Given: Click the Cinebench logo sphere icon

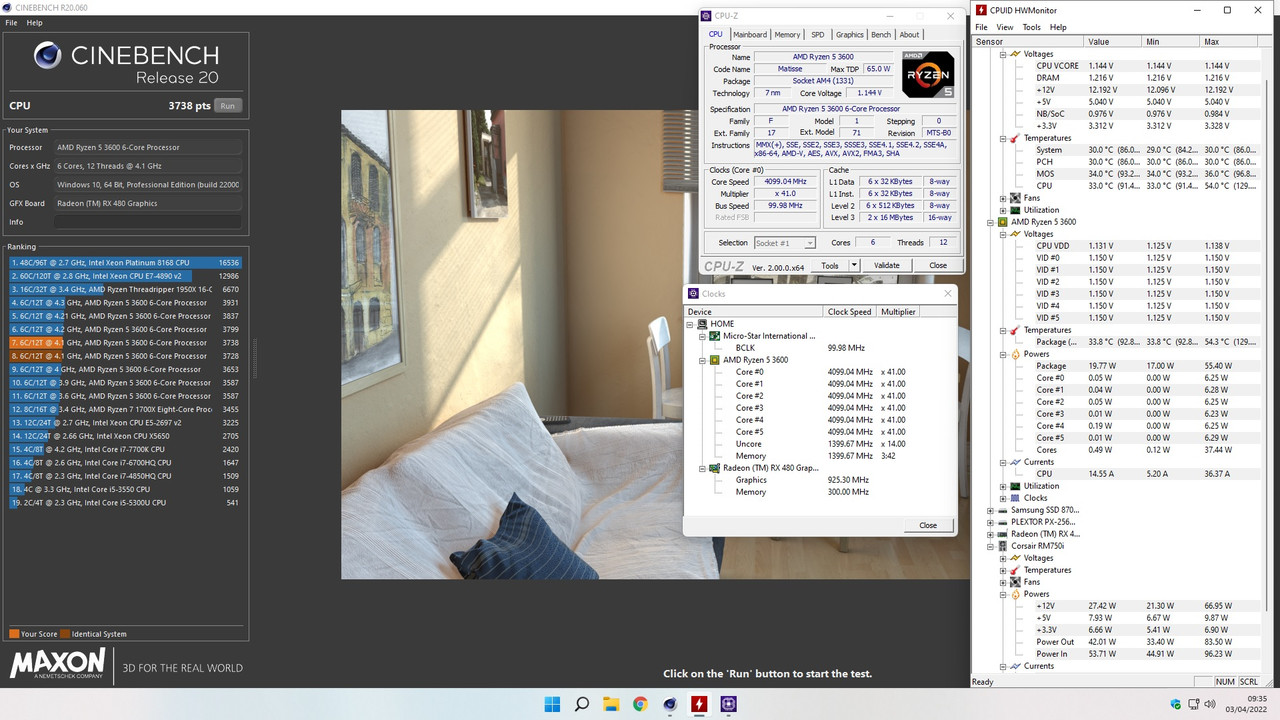Looking at the screenshot, I should point(47,56).
